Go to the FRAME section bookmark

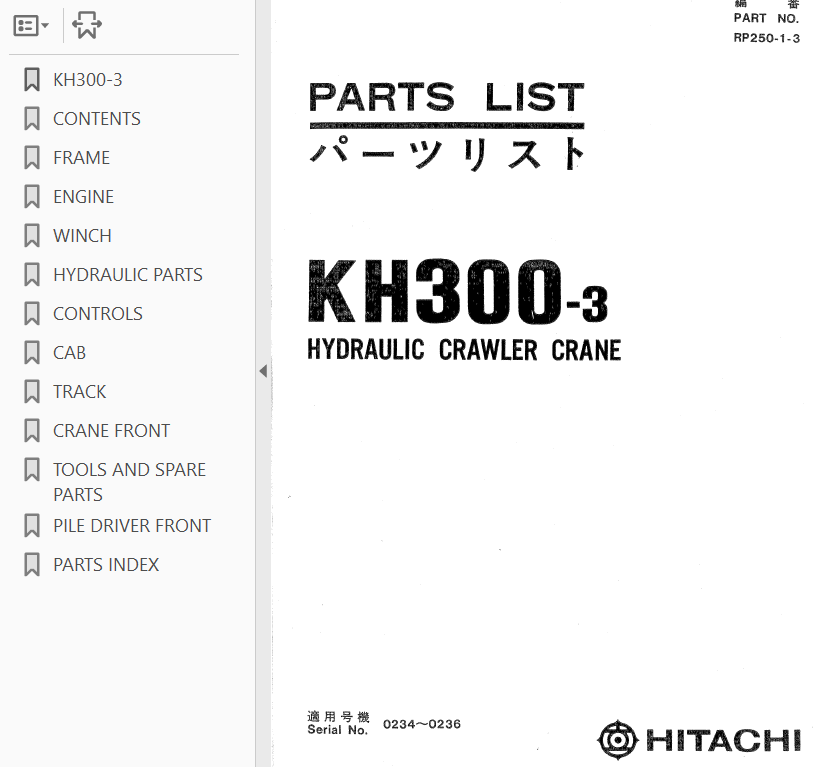[82, 158]
